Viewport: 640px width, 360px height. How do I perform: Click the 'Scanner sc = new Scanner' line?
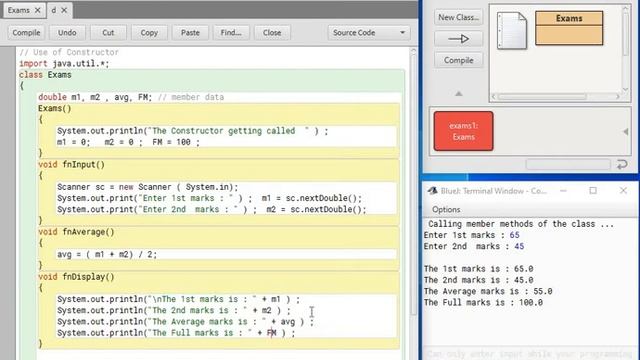pyautogui.click(x=147, y=187)
